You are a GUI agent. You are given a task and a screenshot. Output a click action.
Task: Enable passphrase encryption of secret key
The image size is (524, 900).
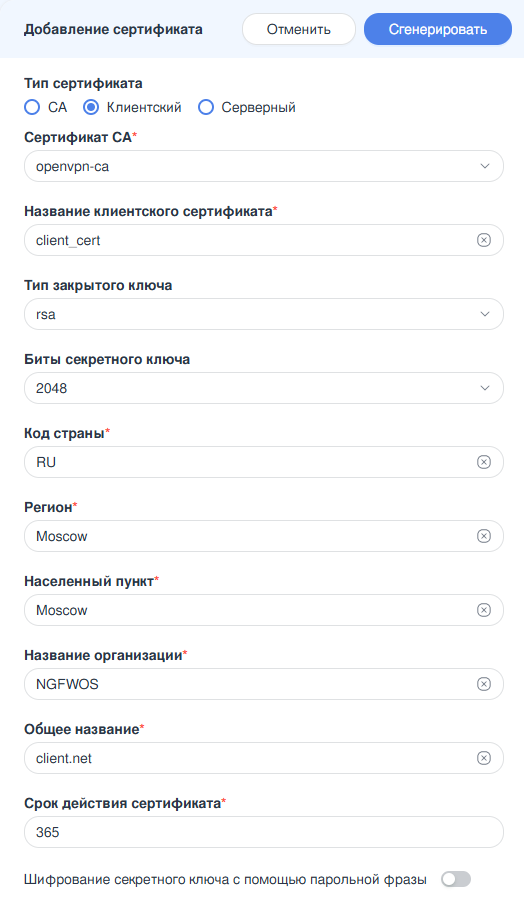coord(456,879)
